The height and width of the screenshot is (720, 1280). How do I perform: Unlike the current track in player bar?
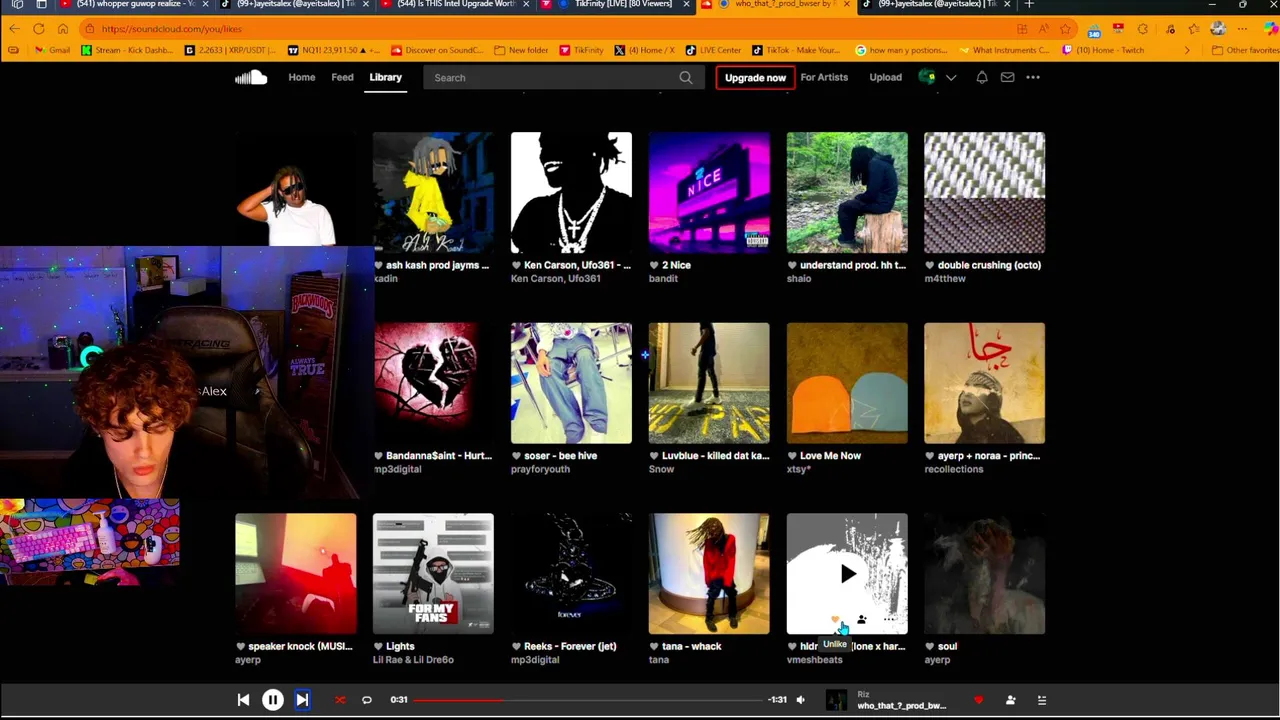(978, 700)
